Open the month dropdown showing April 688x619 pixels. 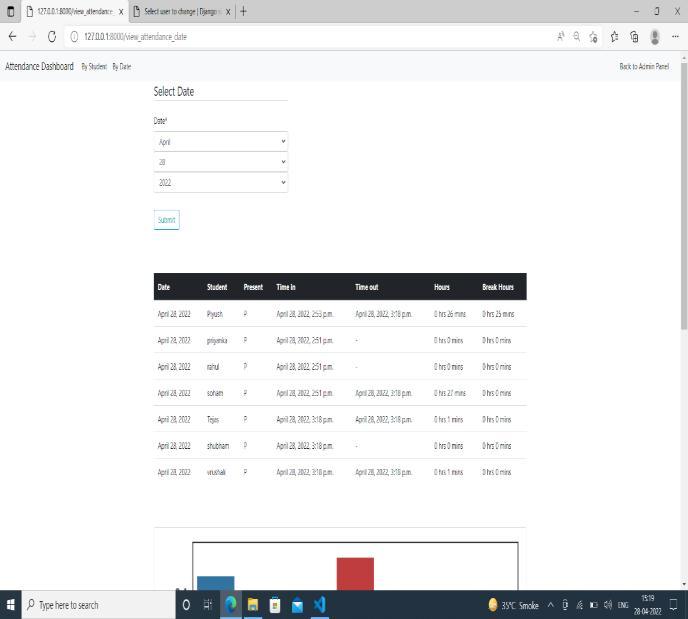(221, 142)
